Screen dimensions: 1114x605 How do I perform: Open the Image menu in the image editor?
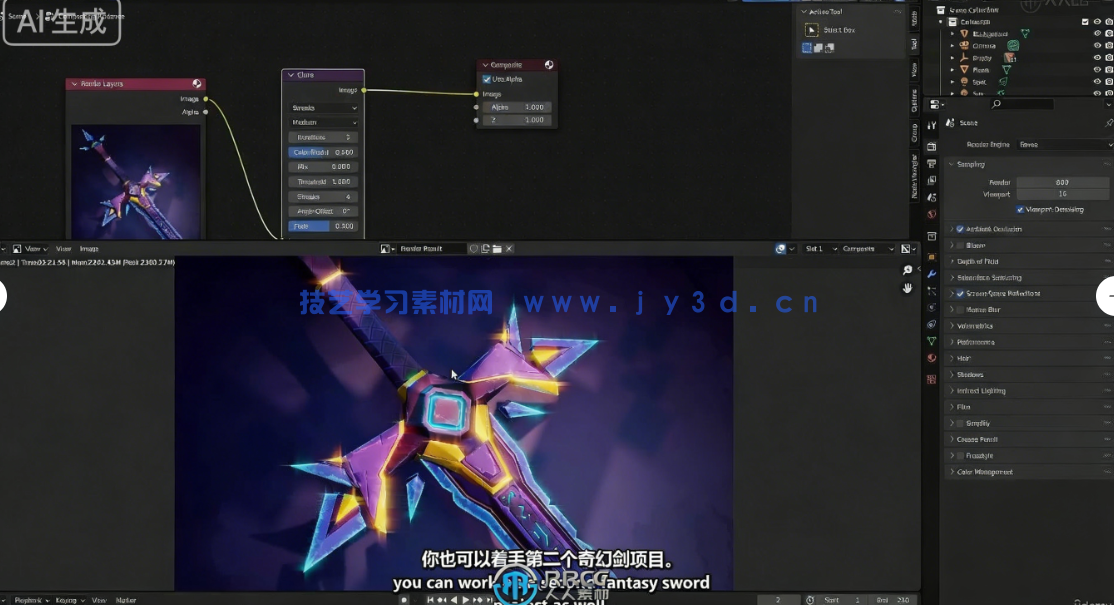[x=88, y=248]
